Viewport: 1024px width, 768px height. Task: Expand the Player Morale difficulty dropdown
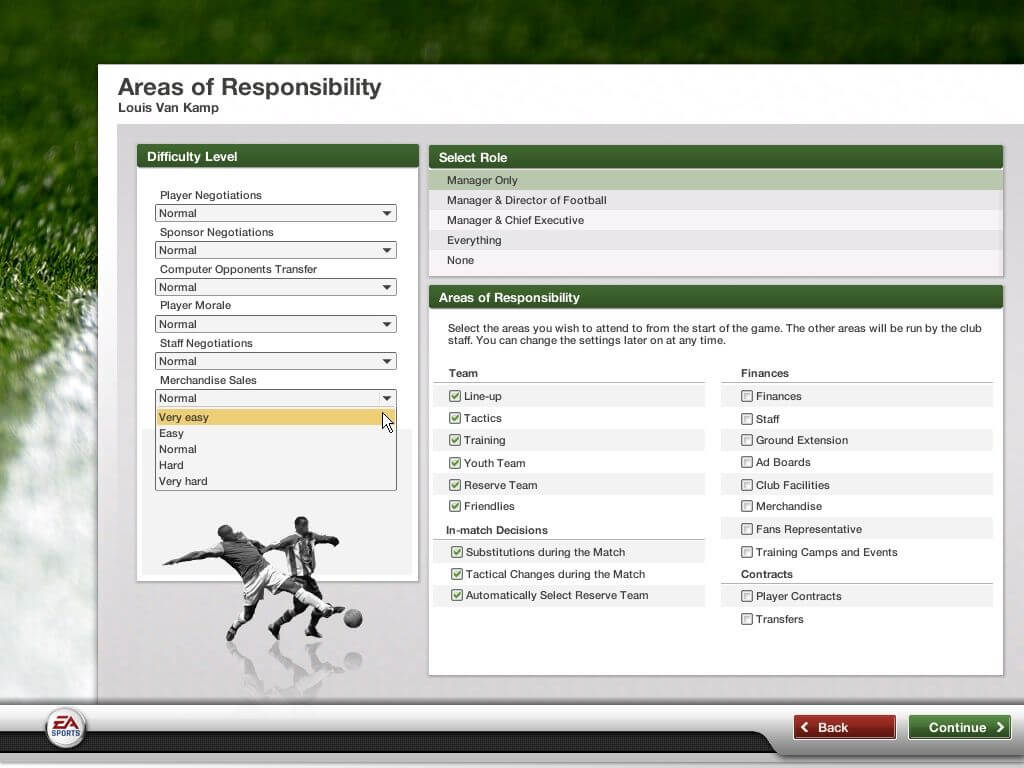click(276, 325)
